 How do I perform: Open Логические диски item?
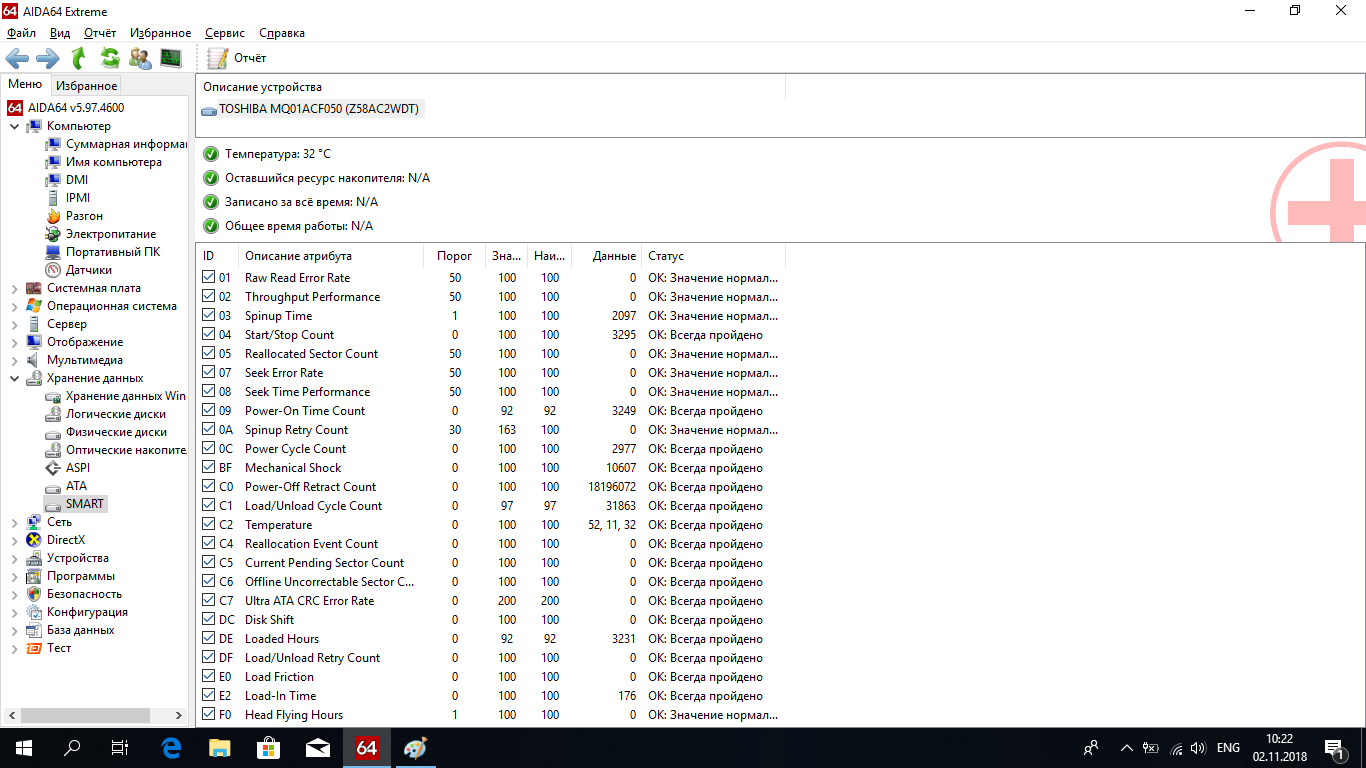coord(106,414)
